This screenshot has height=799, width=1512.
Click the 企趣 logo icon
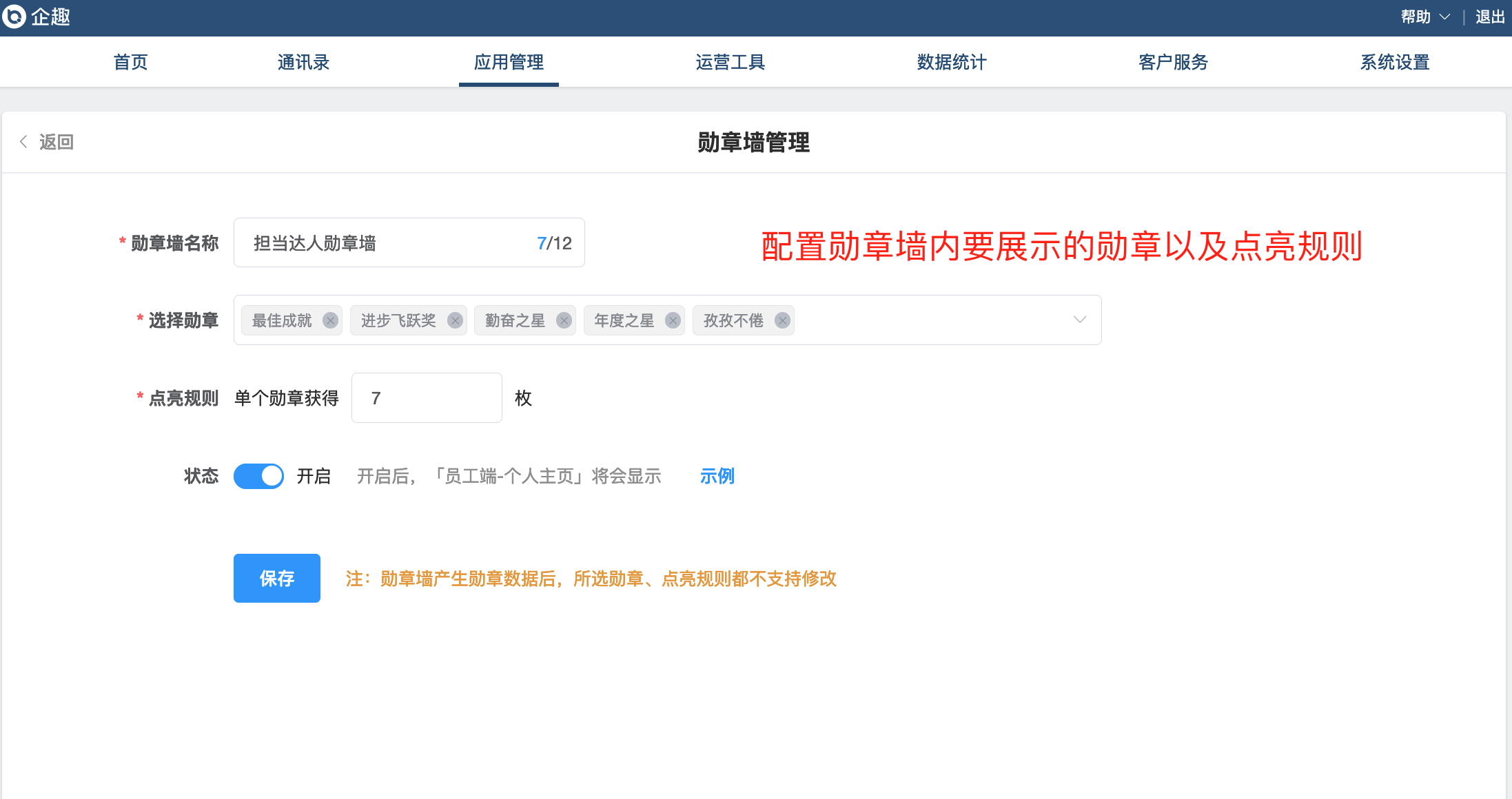tap(14, 16)
